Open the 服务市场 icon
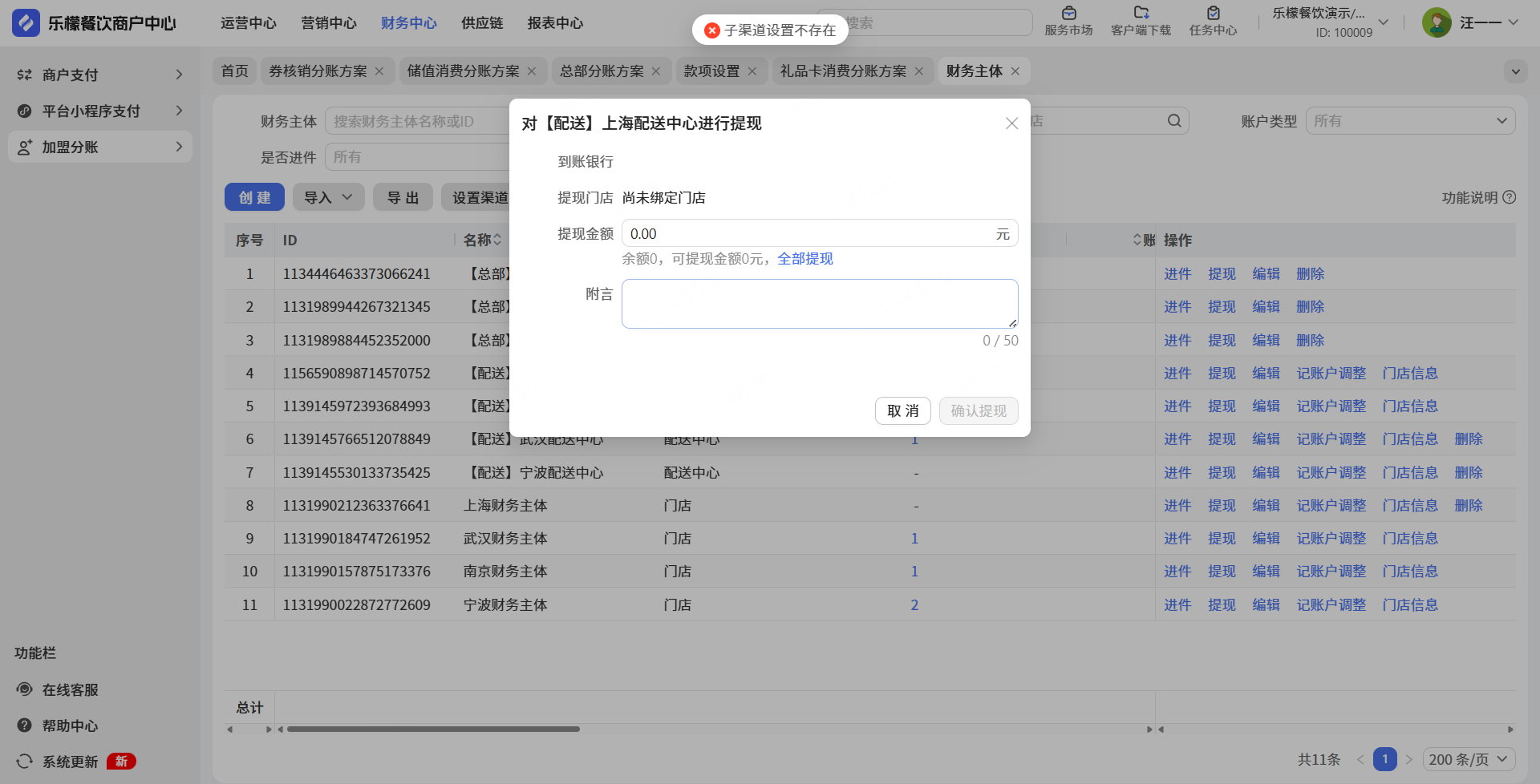Screen dimensions: 1540x784 (1068, 13)
